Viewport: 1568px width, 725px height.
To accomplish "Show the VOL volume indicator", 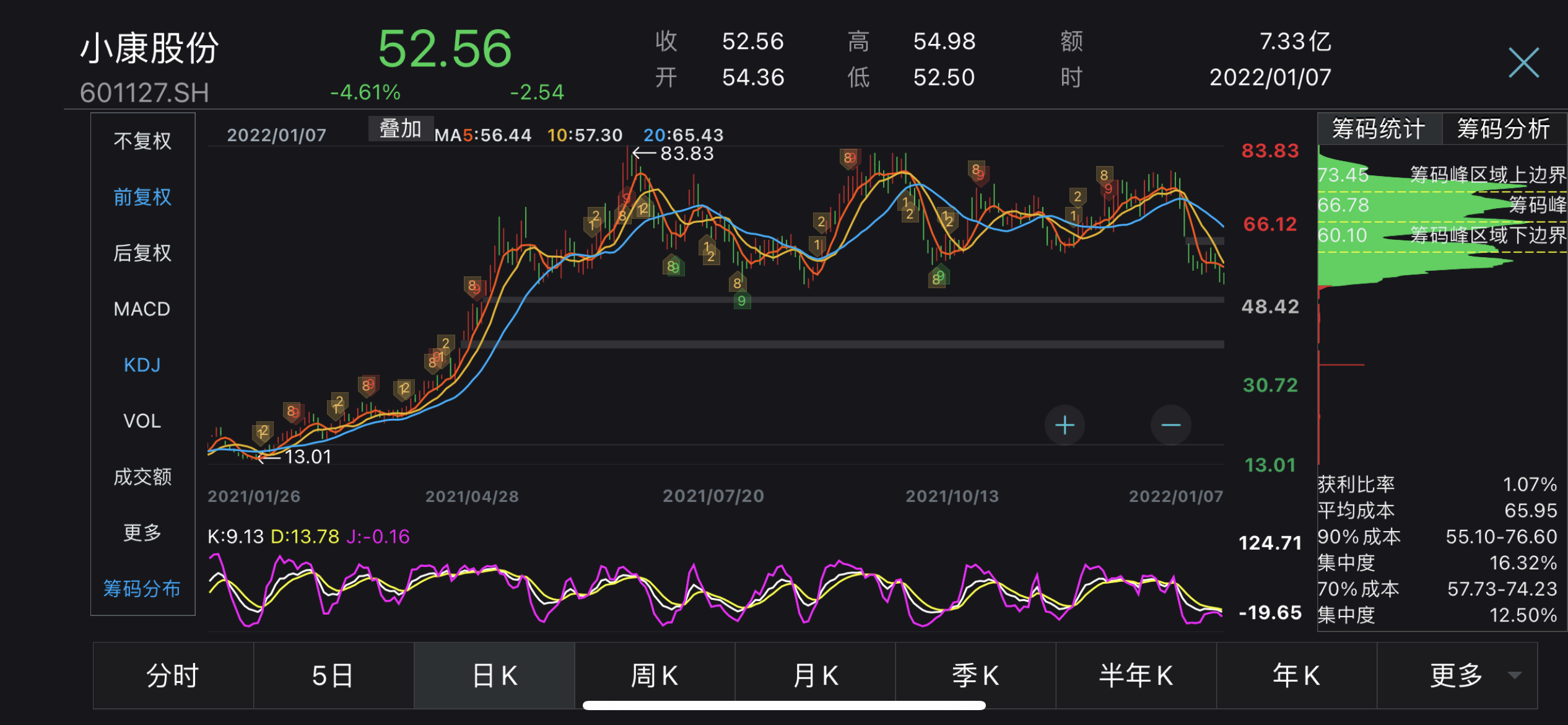I will point(142,420).
